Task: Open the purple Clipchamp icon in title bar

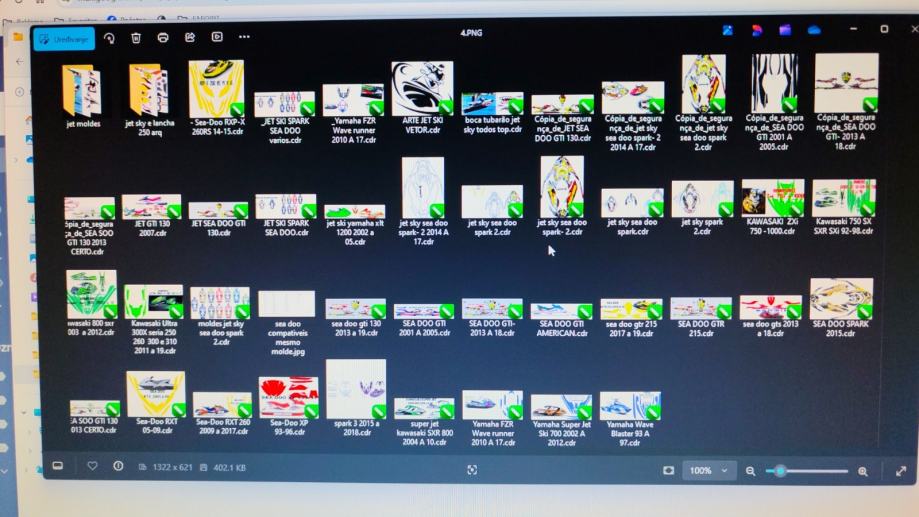Action: 785,30
